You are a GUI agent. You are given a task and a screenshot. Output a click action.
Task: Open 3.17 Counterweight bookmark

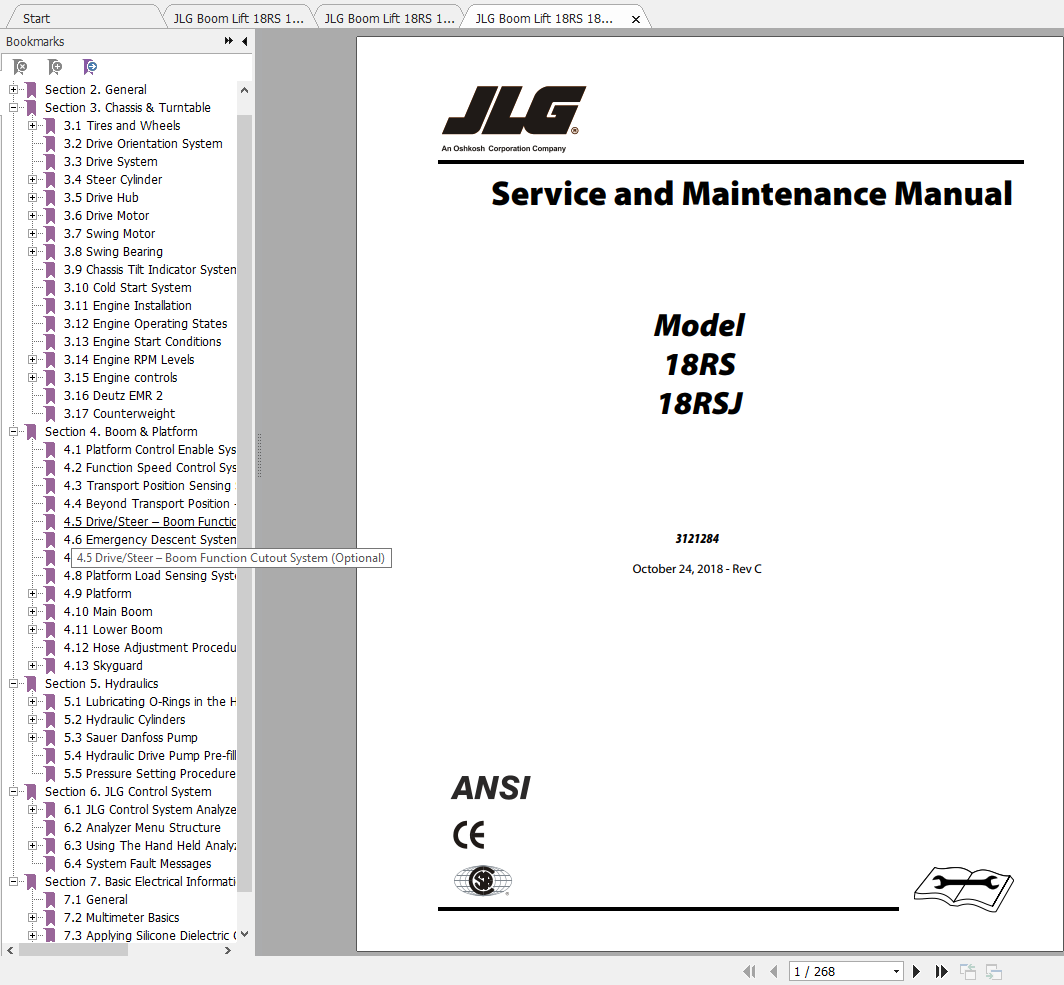[x=119, y=413]
